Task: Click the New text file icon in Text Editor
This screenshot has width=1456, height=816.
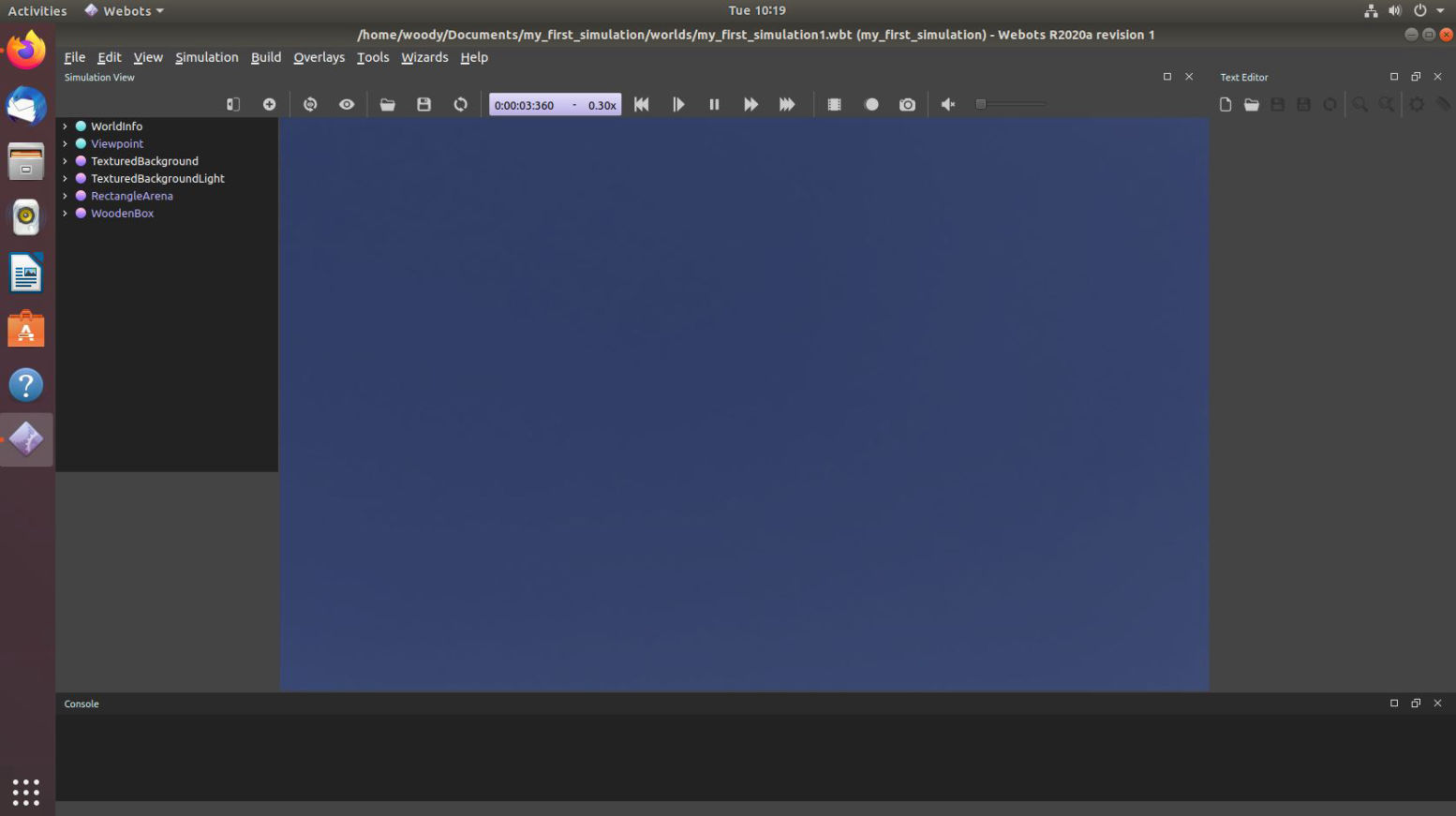Action: pyautogui.click(x=1225, y=104)
